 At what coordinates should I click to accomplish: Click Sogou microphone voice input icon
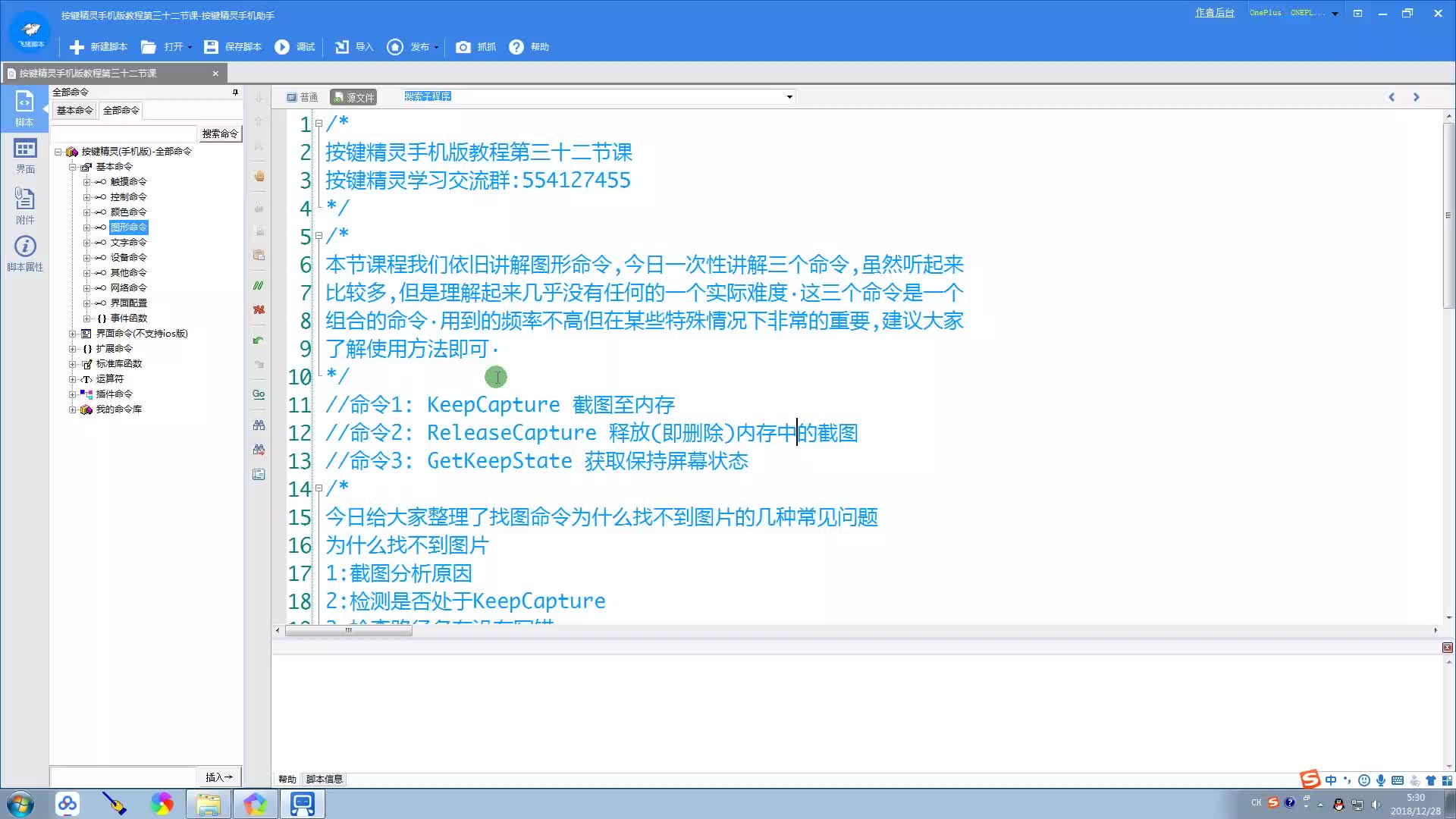point(1381,780)
